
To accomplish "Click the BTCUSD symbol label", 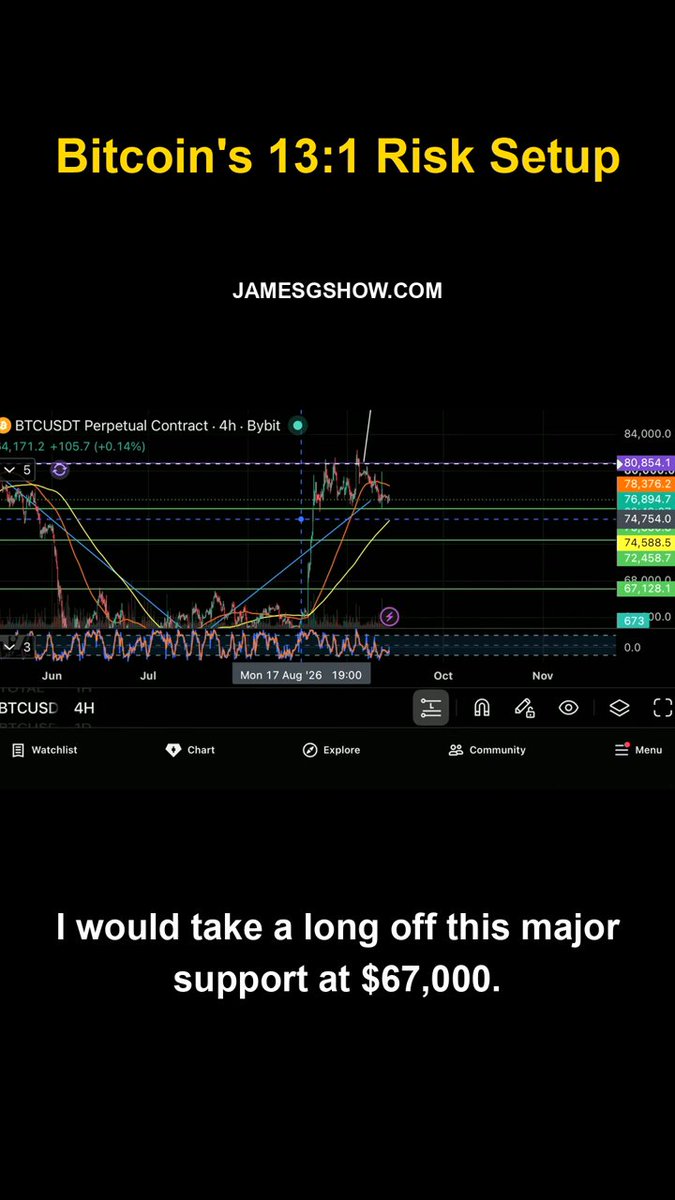I will point(29,708).
